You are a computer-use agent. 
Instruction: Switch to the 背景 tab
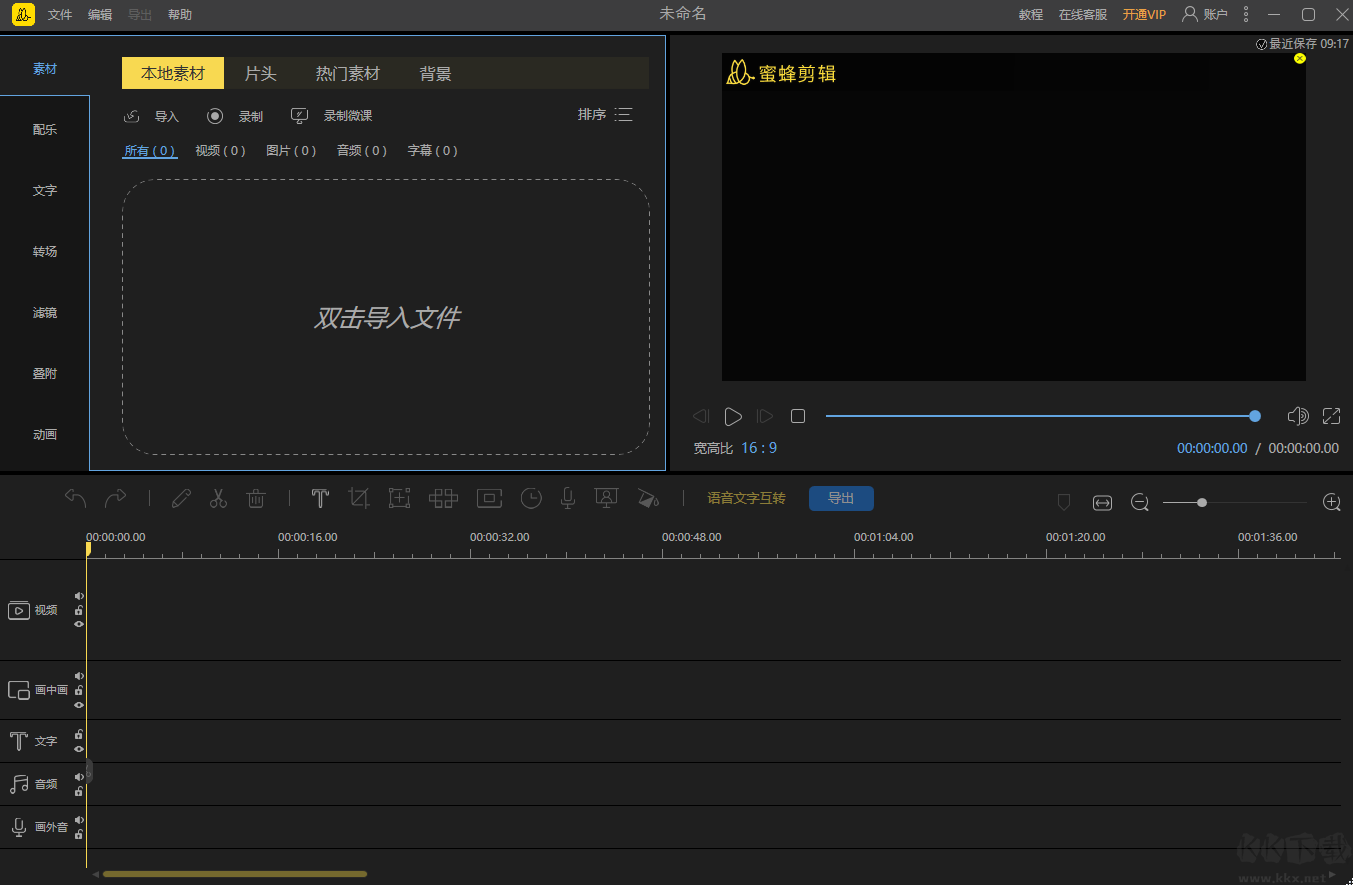[x=436, y=74]
